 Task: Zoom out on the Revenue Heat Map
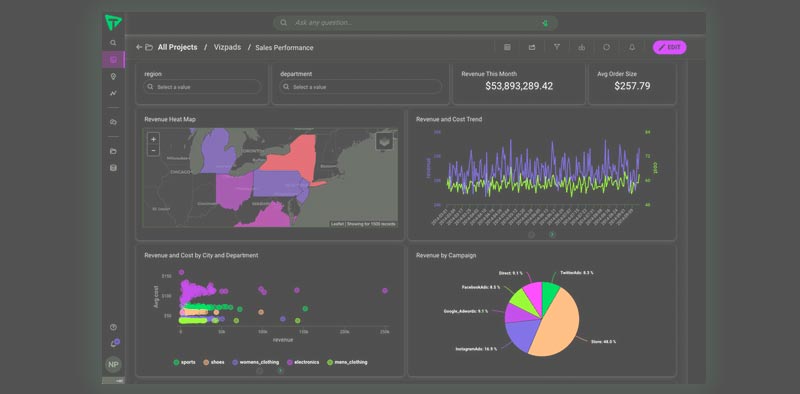click(x=154, y=151)
